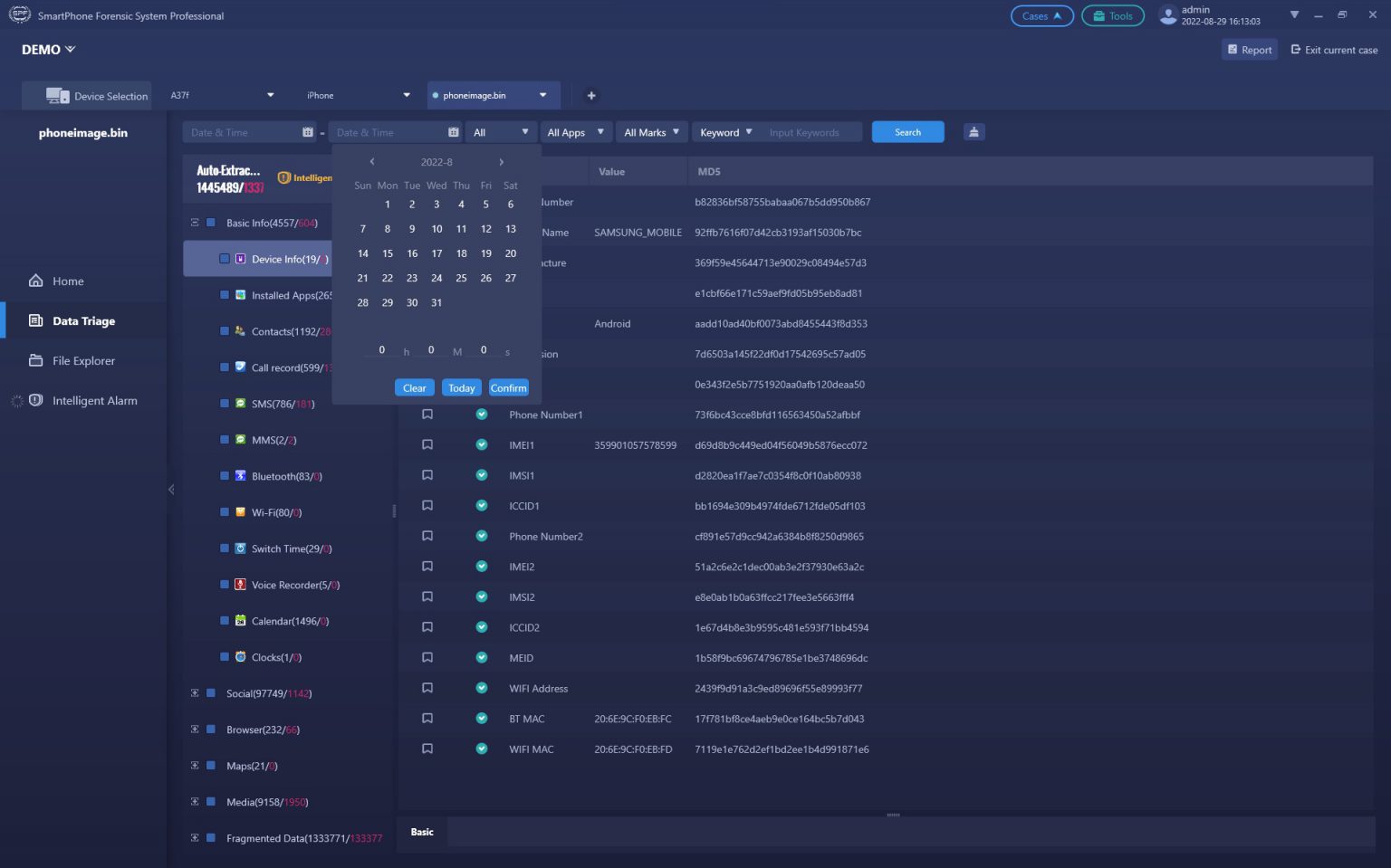Click the Report icon button
The height and width of the screenshot is (868, 1391).
[x=1249, y=50]
